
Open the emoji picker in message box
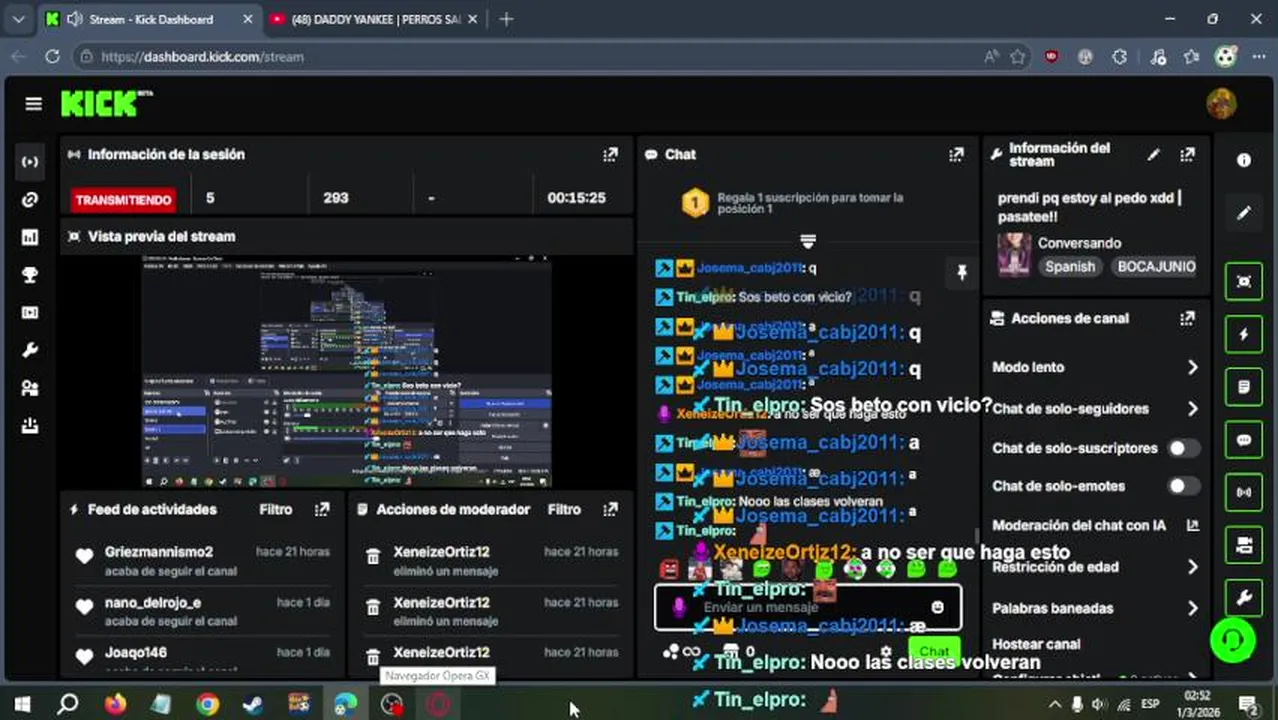937,607
